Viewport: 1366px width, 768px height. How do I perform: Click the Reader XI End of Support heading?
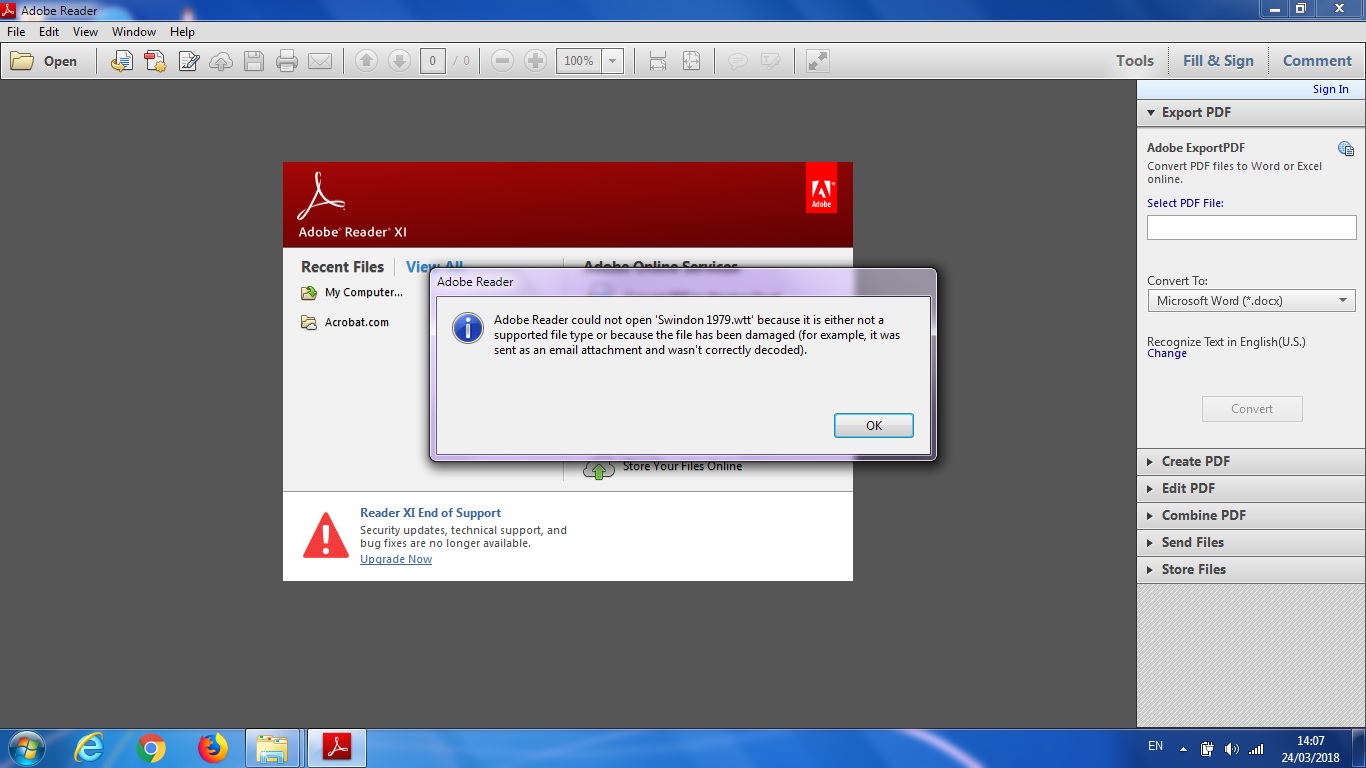(x=430, y=513)
